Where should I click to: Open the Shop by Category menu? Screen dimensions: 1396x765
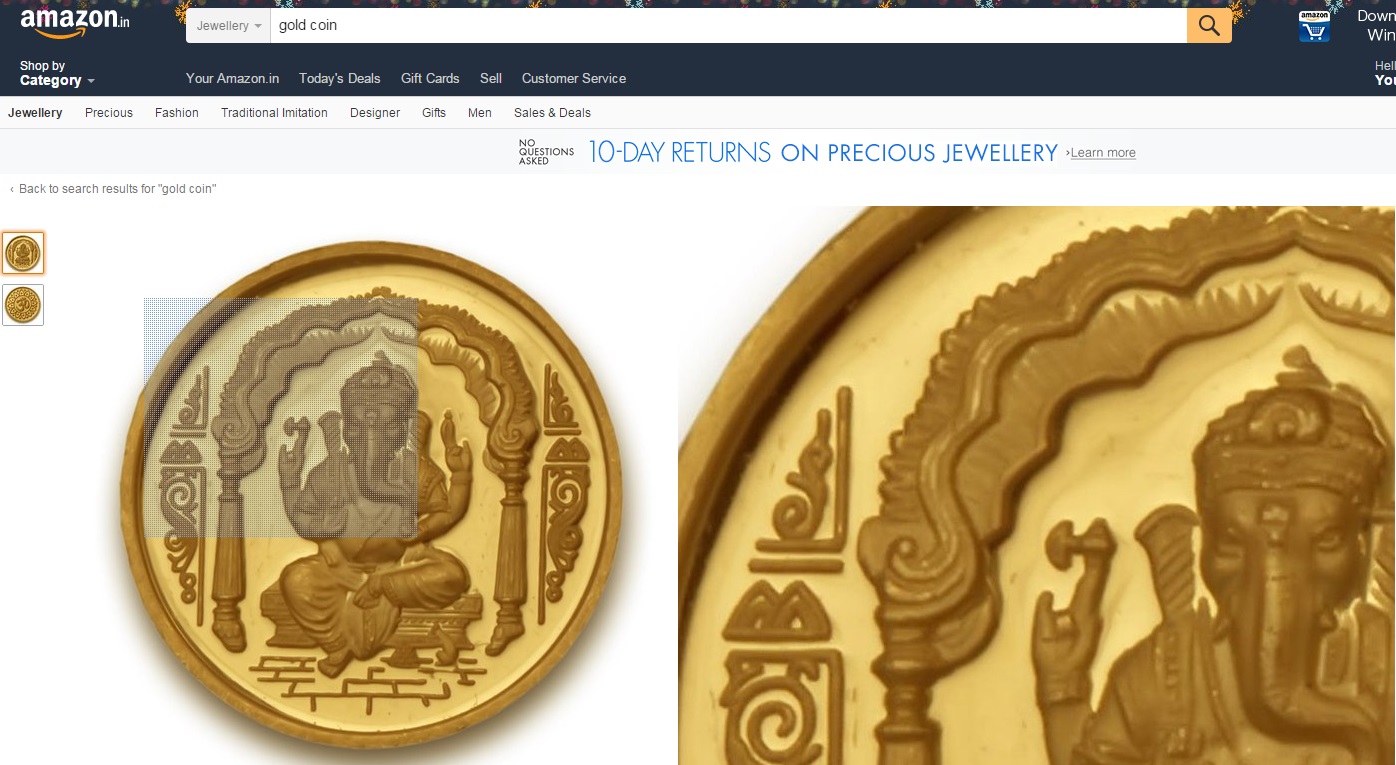pos(57,73)
